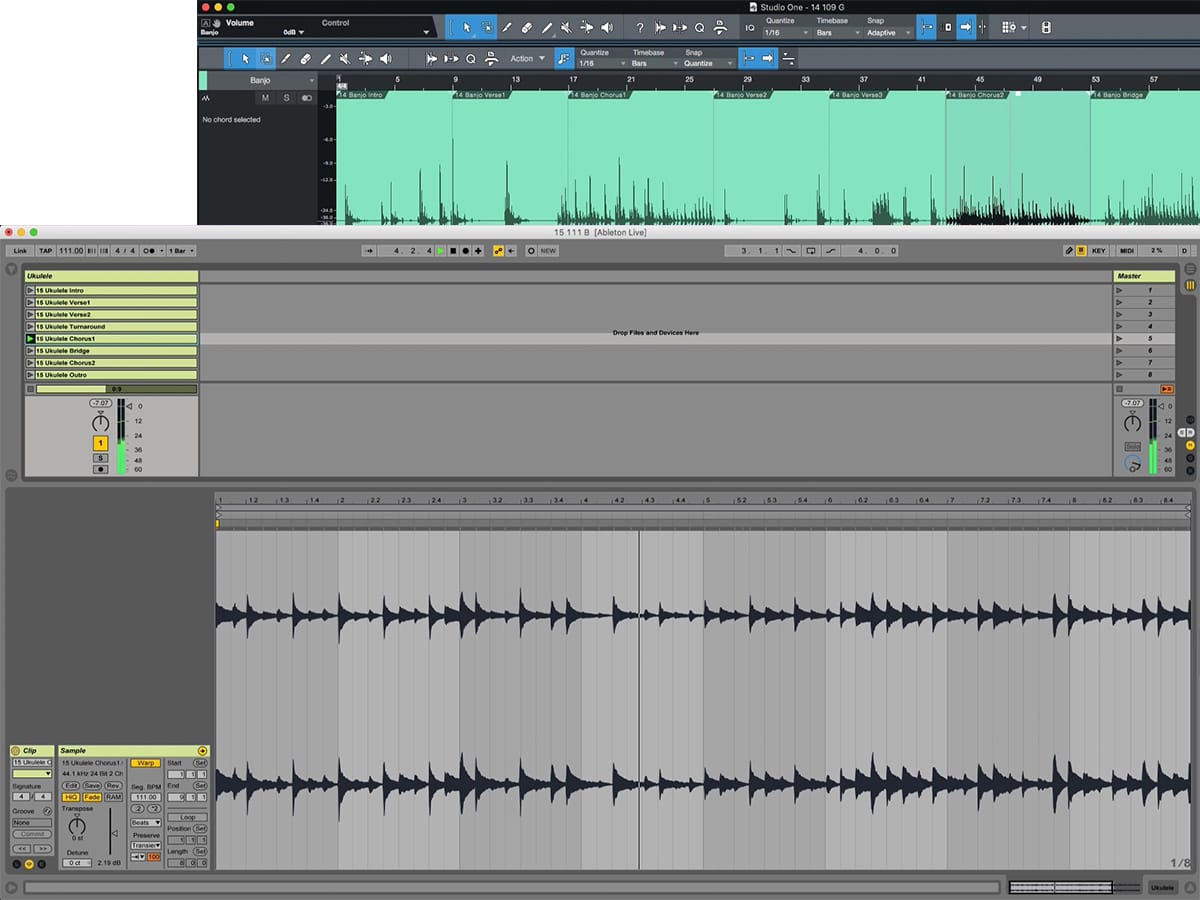
Task: Select the Arrow tool in Studio One's top toolbar
Action: tap(466, 27)
